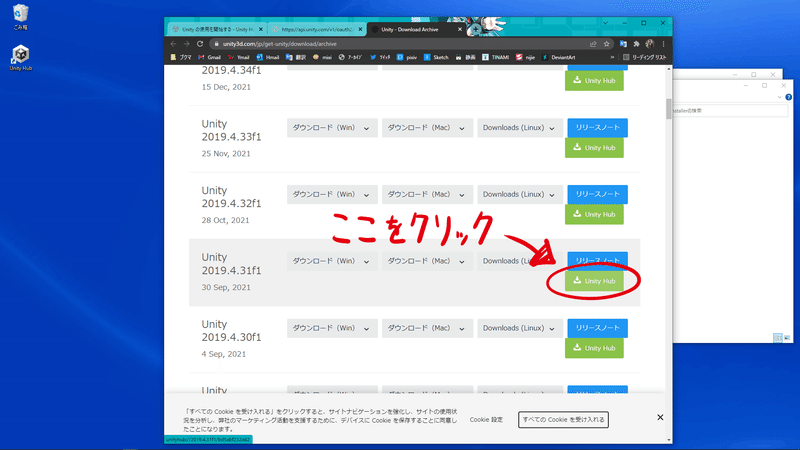Expand ダウンロード (Mac) dropdown for 2019.4.33f1

point(427,128)
